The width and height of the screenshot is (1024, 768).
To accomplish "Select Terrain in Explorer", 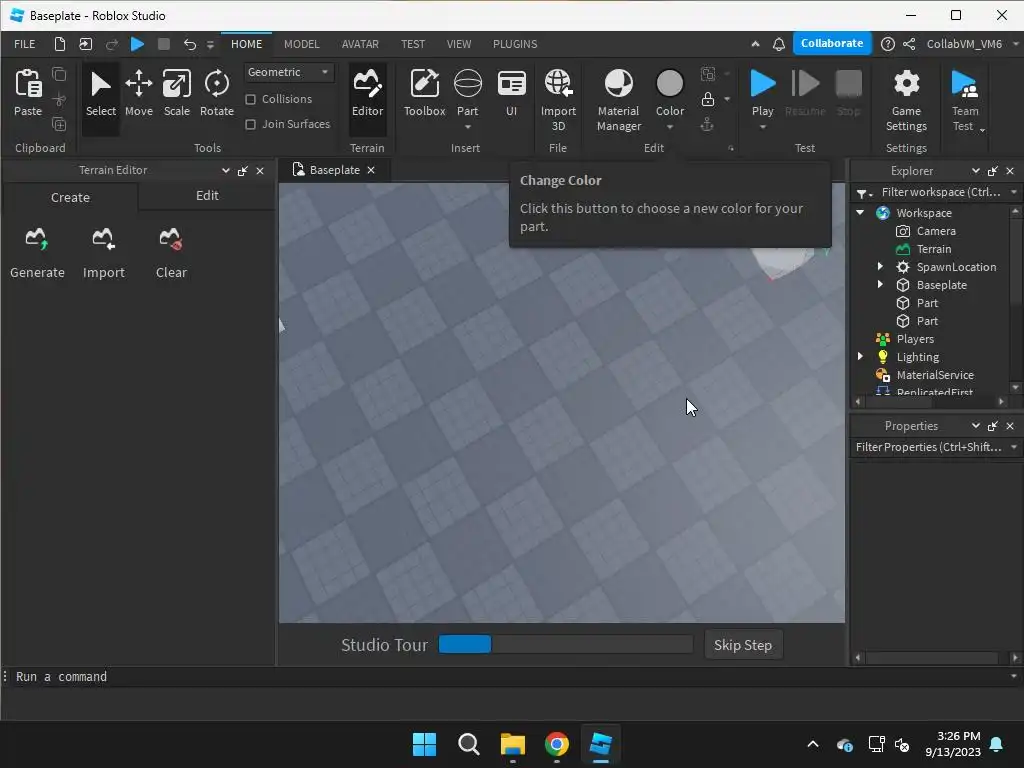I will [934, 249].
